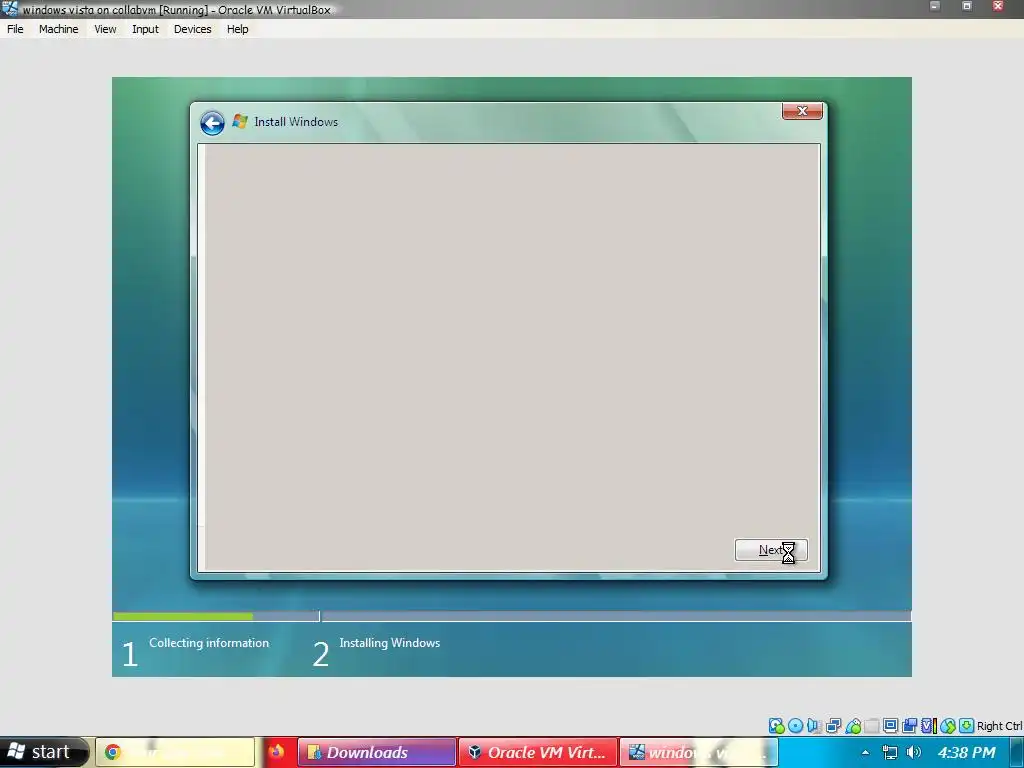Click the CPU virtualization indicator icon
The width and height of the screenshot is (1024, 768).
(929, 726)
